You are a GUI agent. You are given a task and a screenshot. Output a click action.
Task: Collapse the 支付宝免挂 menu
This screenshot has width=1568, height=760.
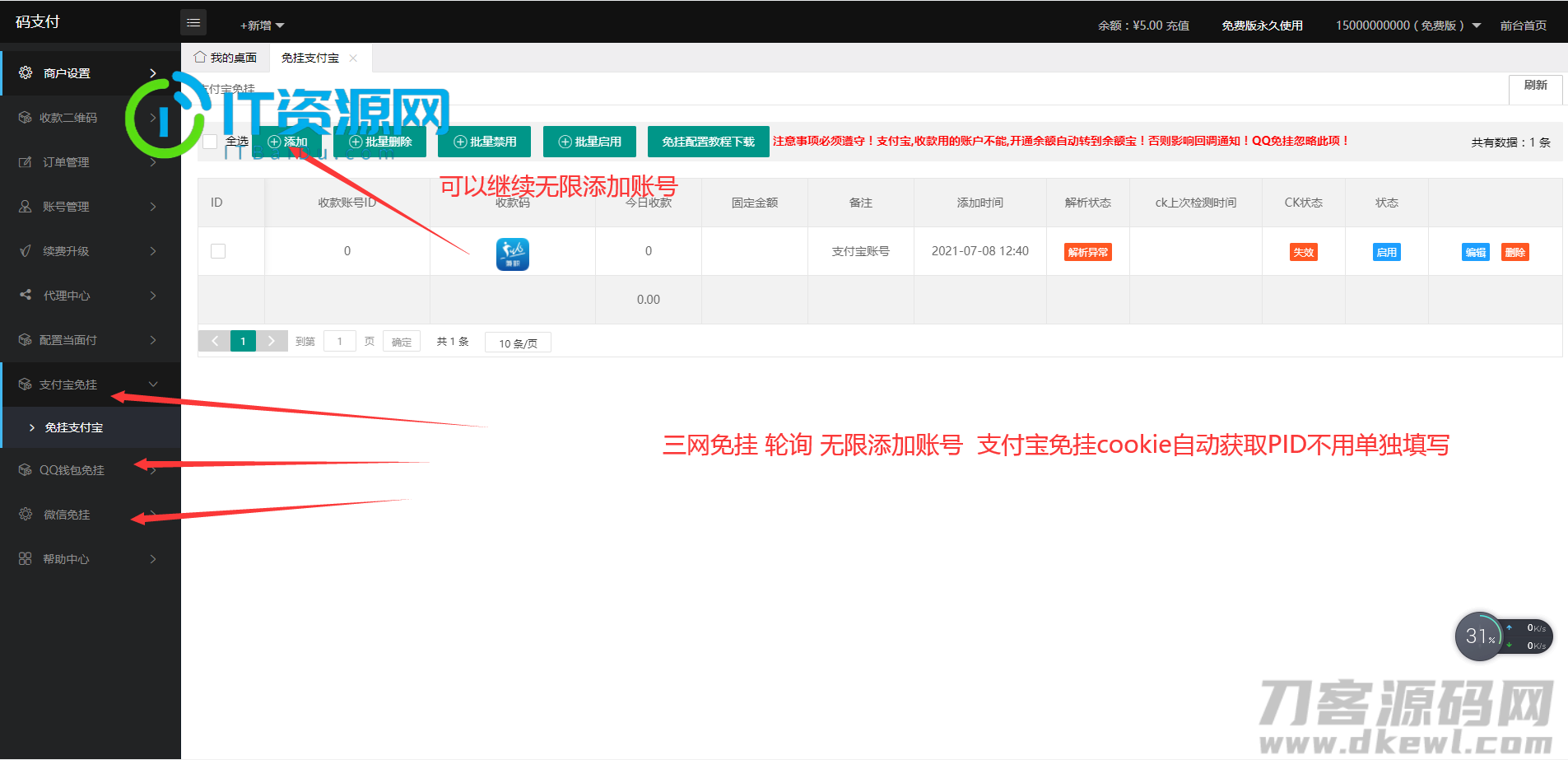[153, 385]
